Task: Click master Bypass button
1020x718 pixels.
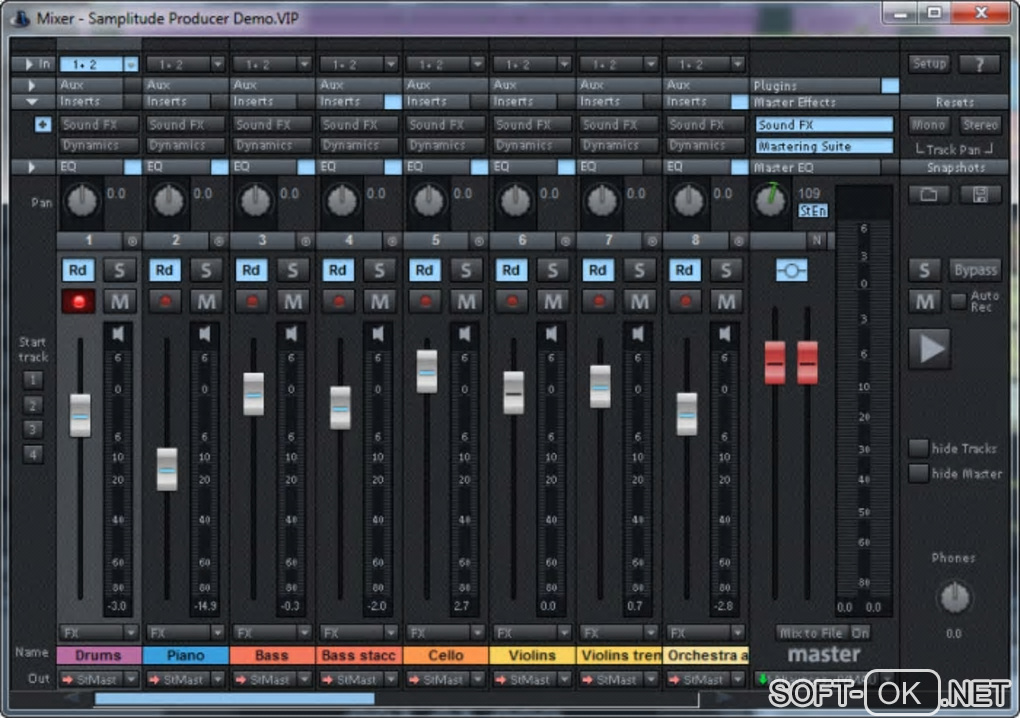Action: (x=974, y=270)
